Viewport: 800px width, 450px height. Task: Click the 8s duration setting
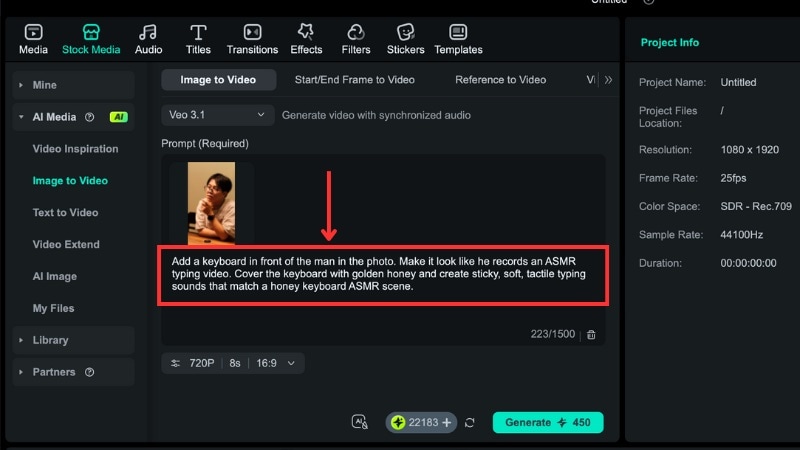(x=235, y=363)
